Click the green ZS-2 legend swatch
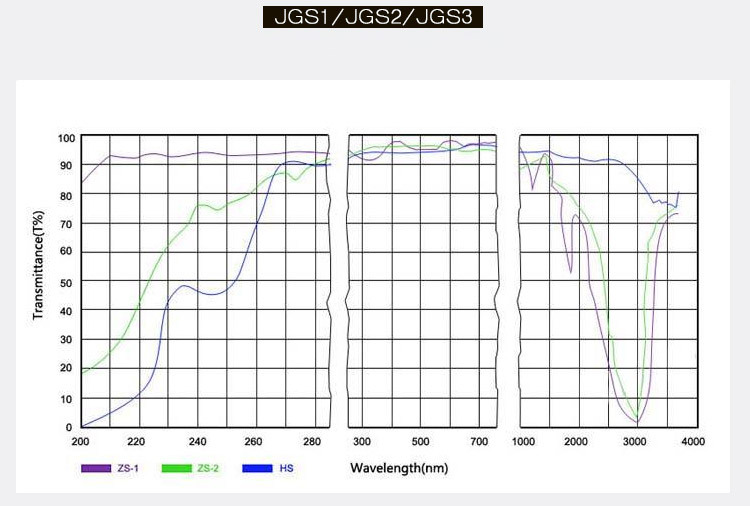Viewport: 750px width, 506px height. (176, 468)
